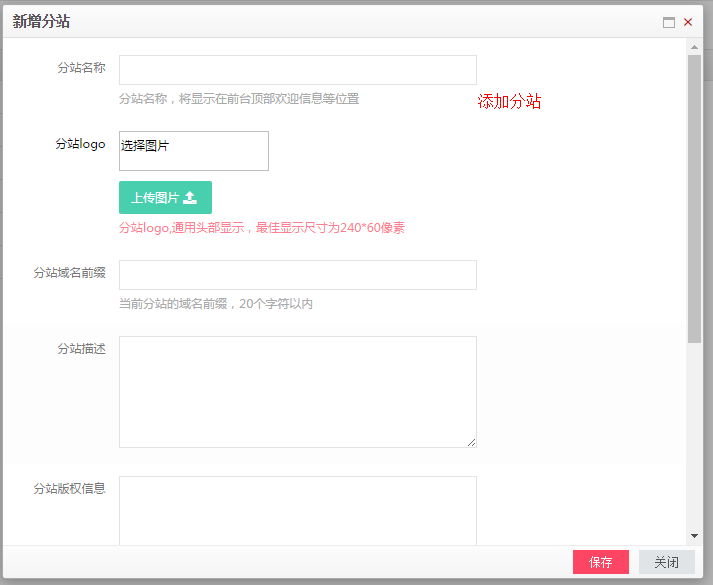Click the 分站域名前缀 label
Image resolution: width=713 pixels, height=585 pixels.
click(x=70, y=273)
